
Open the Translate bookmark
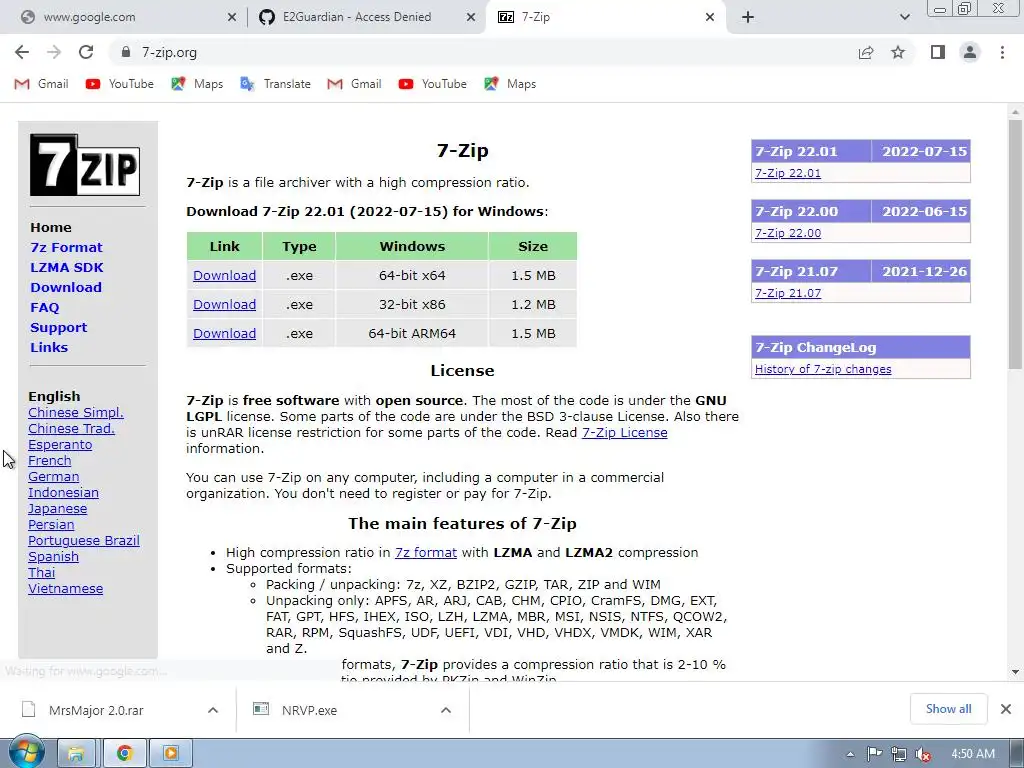coord(276,84)
